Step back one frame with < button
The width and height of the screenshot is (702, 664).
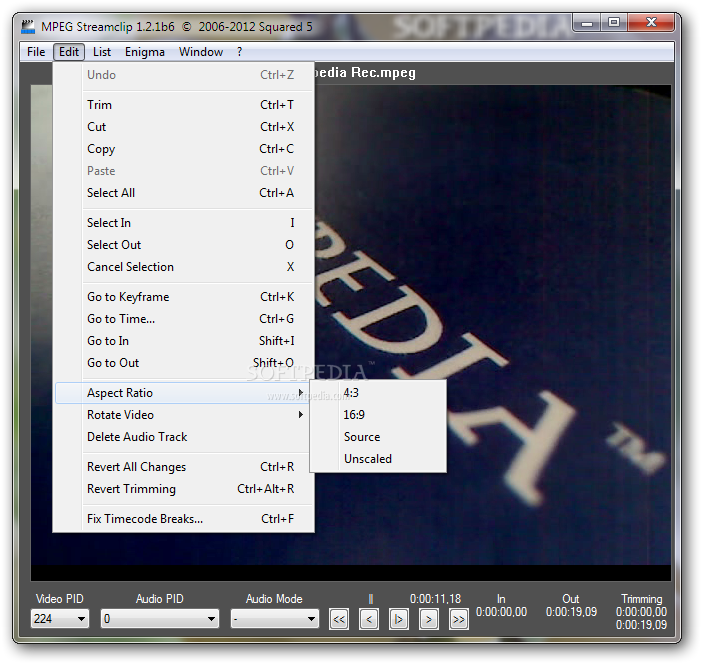(x=369, y=619)
